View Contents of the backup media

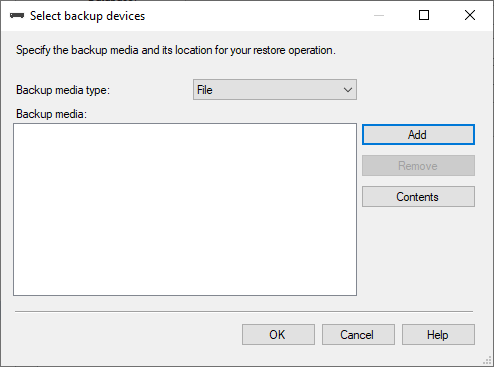(x=418, y=197)
